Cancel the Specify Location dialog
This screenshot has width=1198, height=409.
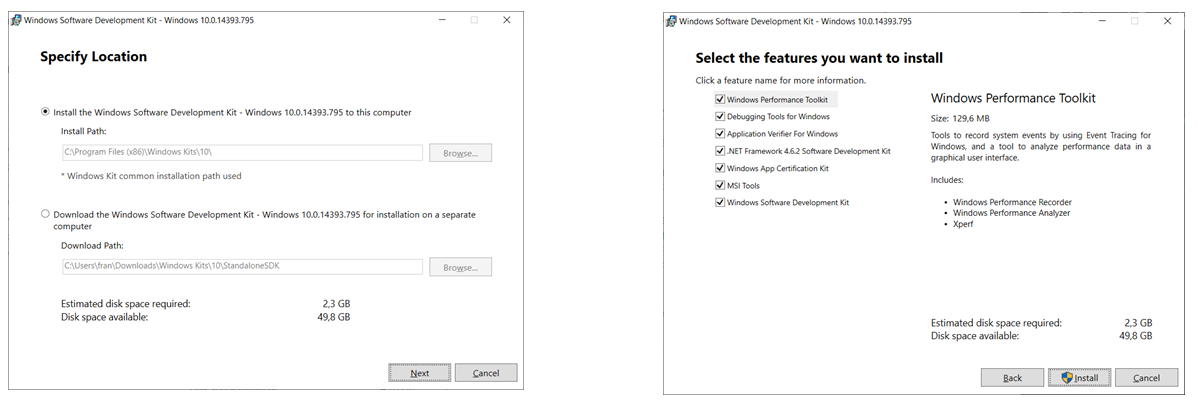click(486, 373)
